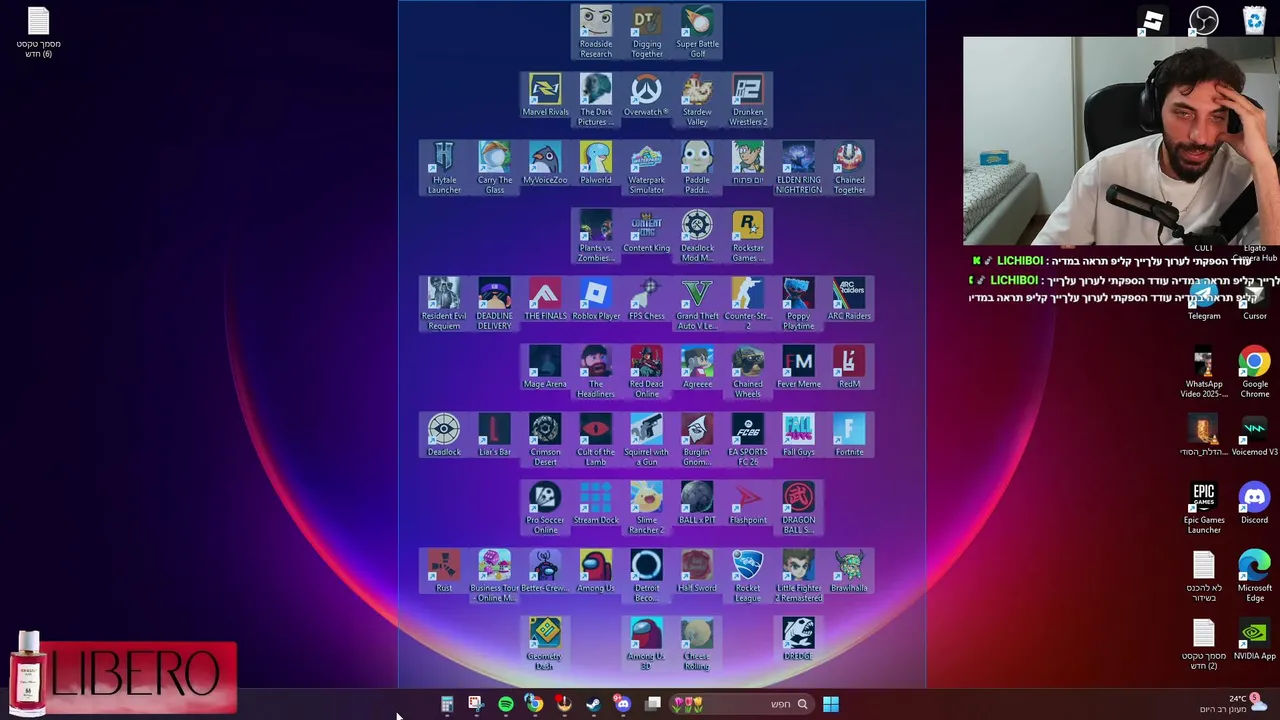Launch Fortnite from the desktop

coord(849,435)
